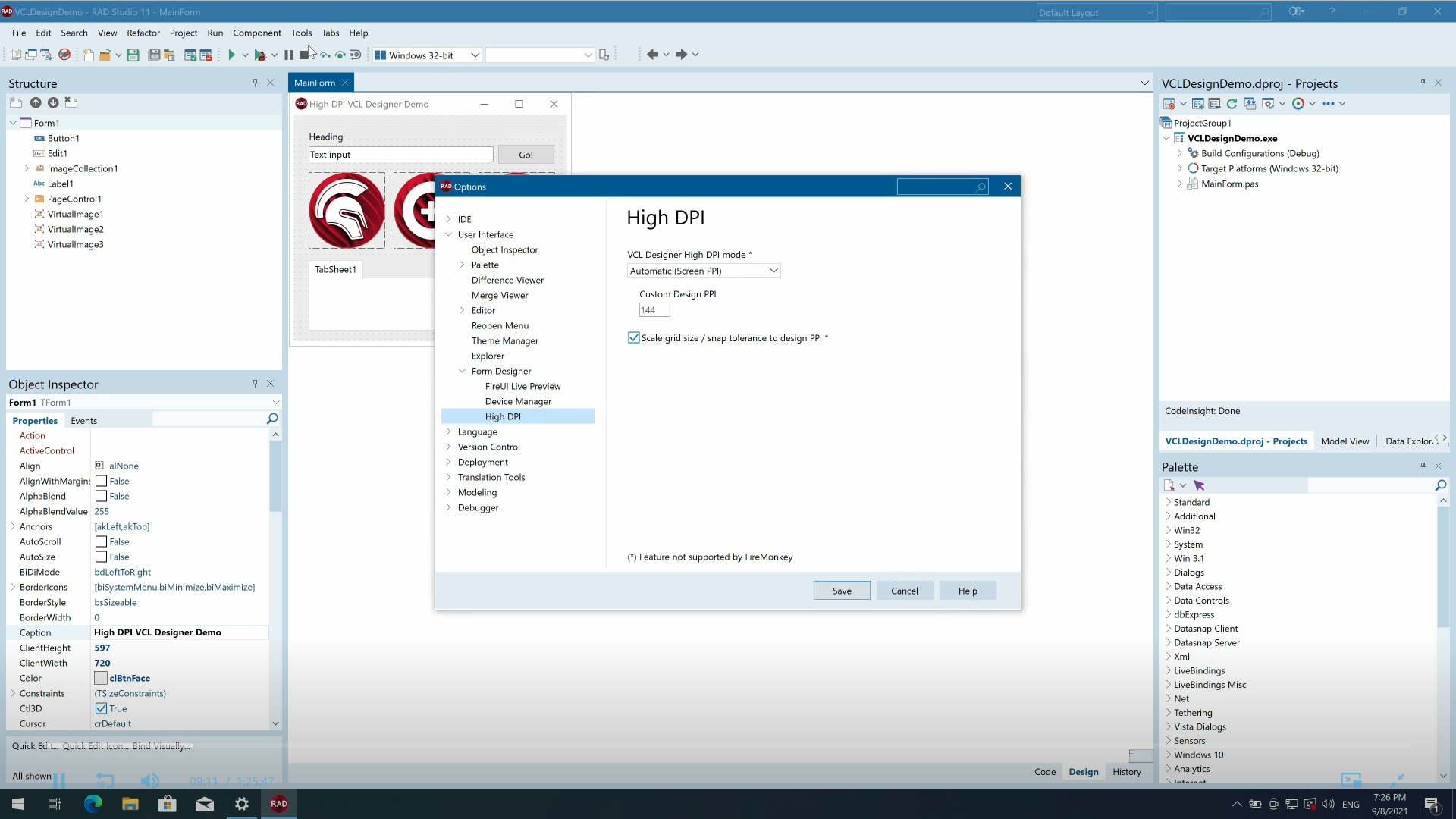Screen dimensions: 1456x819
Task: Open RAD Studio from the Windows taskbar
Action: 278,804
